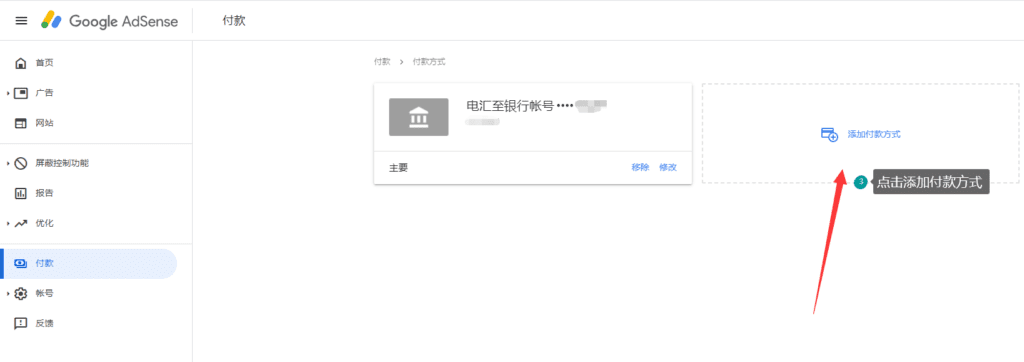Click the ads icon beside 广告
The height and width of the screenshot is (362, 1024).
21,93
